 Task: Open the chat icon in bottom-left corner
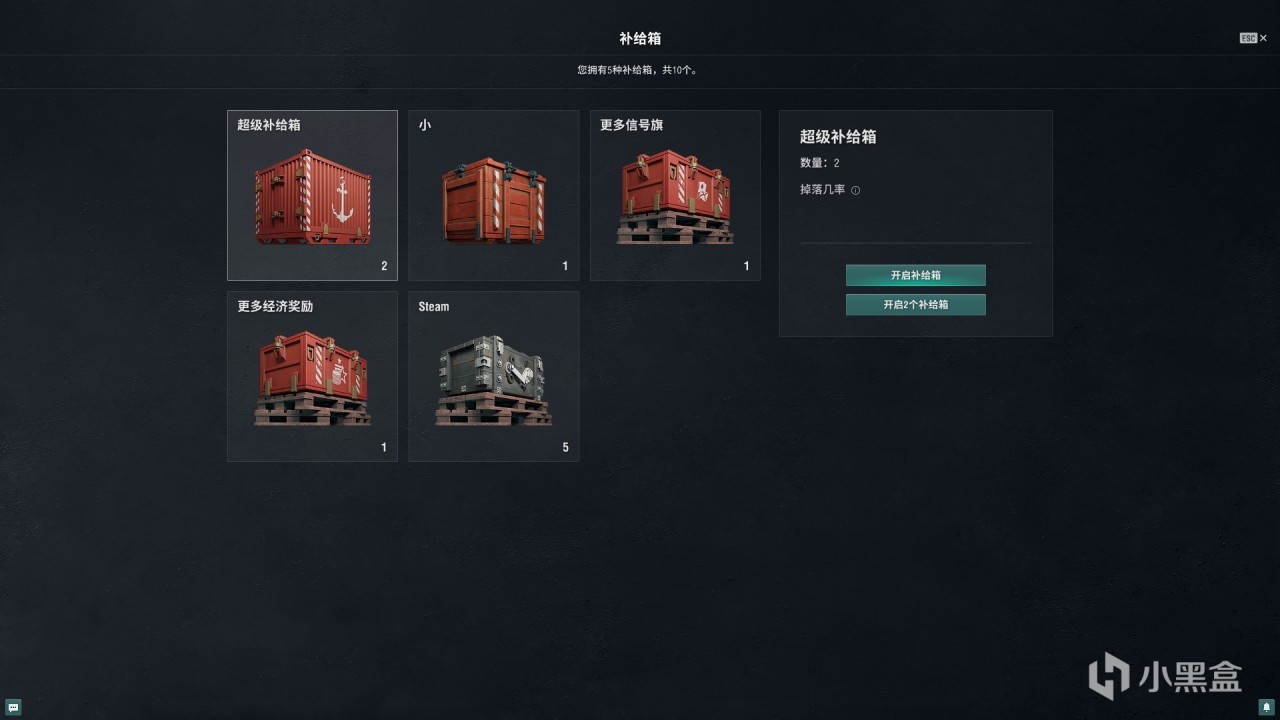[13, 707]
